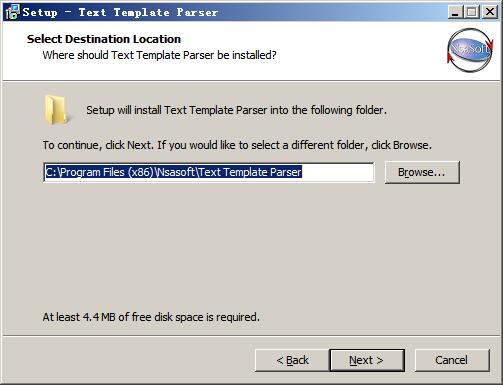Click the Setup installer icon in title bar
This screenshot has height=385, width=503.
(x=12, y=12)
